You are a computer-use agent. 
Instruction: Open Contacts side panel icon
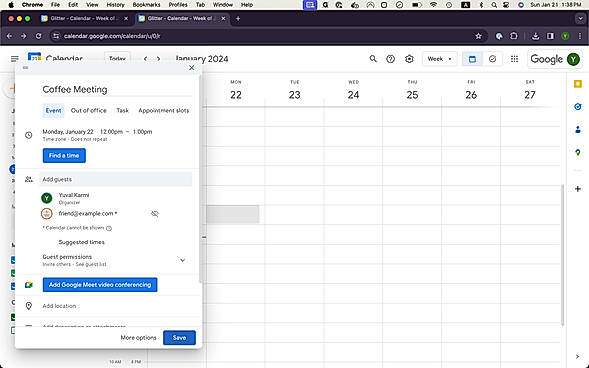(x=578, y=130)
